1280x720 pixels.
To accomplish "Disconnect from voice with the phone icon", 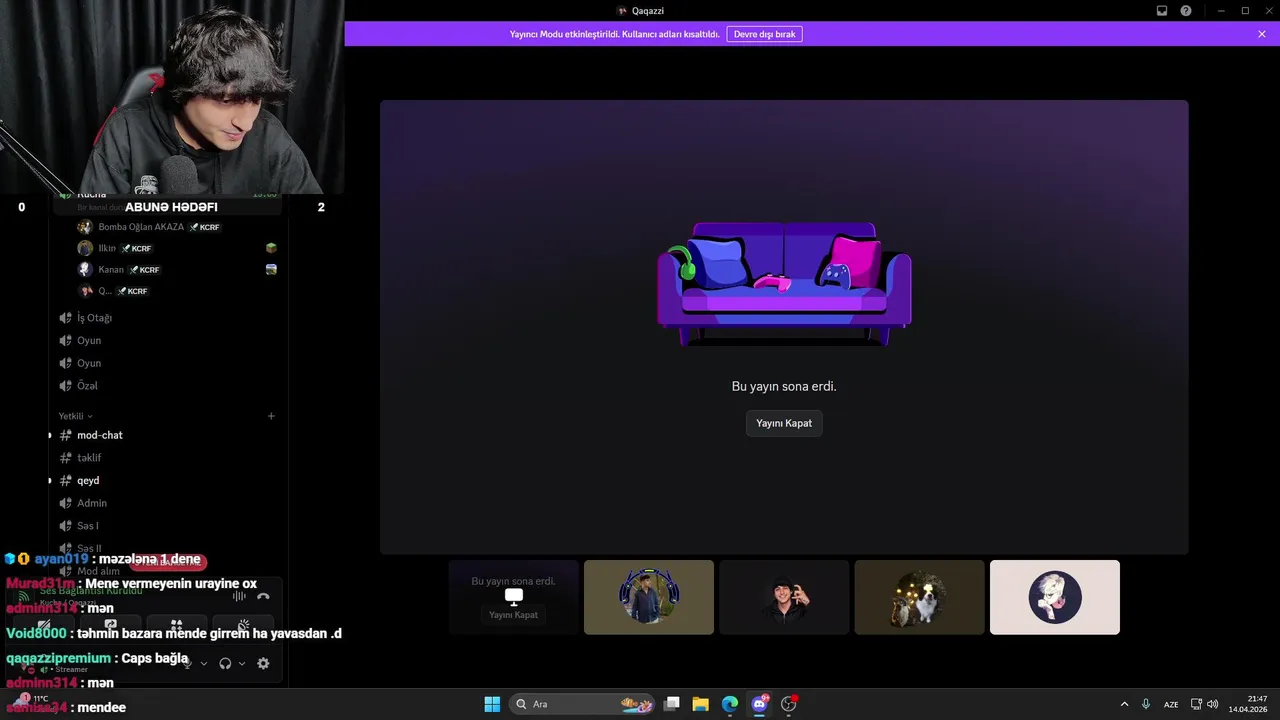I will coord(263,596).
